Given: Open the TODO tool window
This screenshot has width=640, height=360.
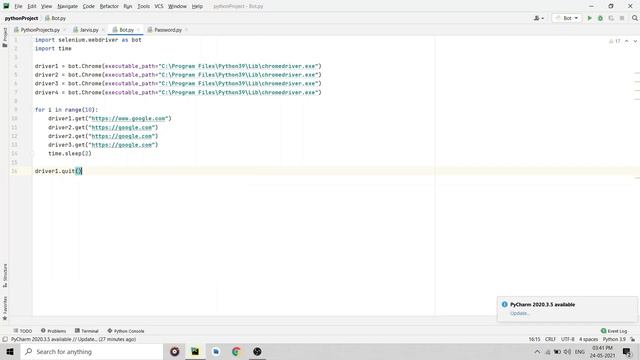Looking at the screenshot, I should pyautogui.click(x=22, y=331).
